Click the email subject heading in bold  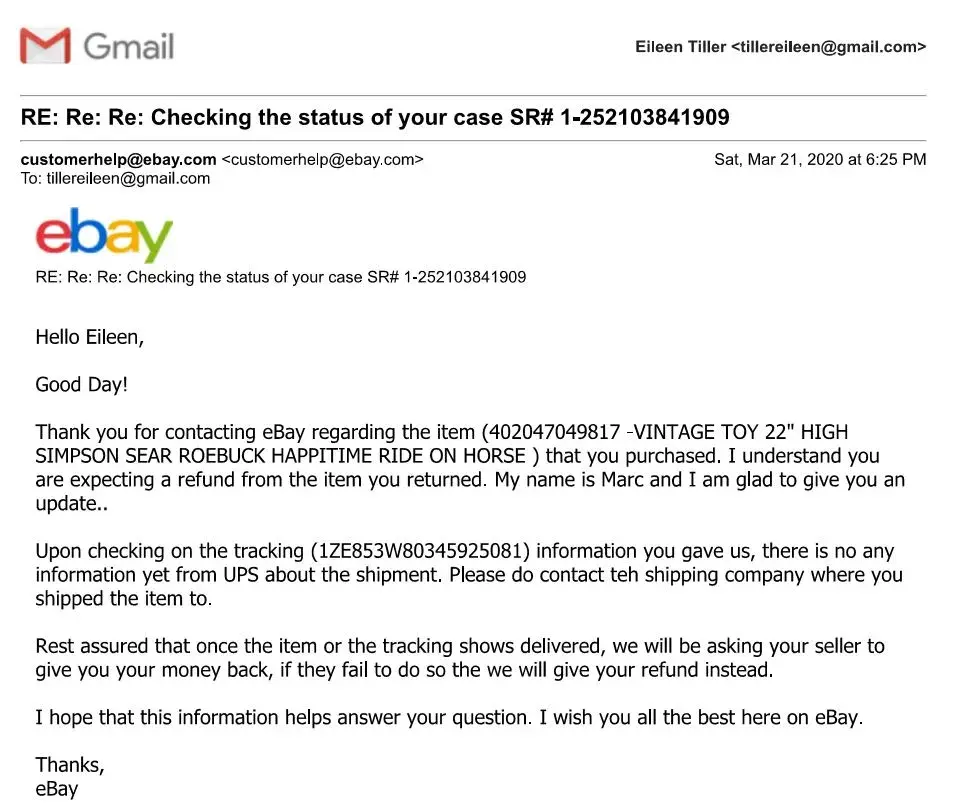pyautogui.click(x=375, y=117)
